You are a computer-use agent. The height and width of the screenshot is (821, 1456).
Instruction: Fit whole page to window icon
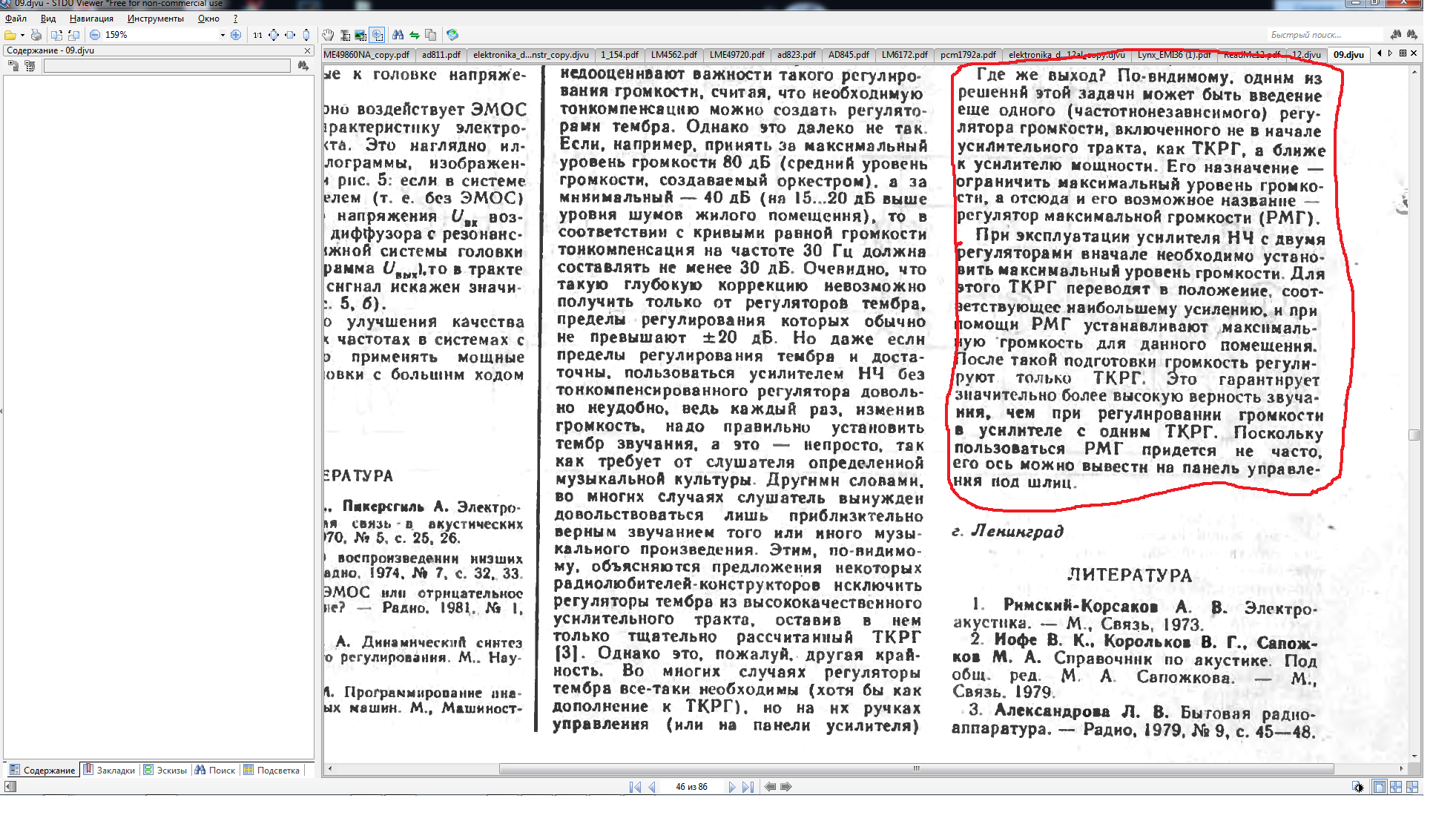pos(274,35)
